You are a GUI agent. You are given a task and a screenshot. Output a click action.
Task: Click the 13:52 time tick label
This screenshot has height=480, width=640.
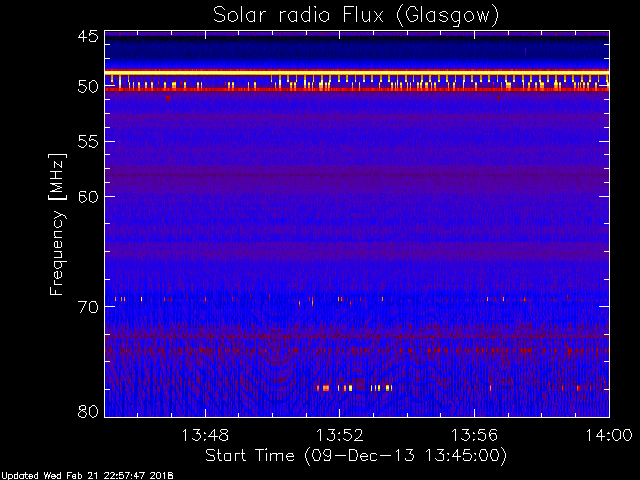(340, 435)
